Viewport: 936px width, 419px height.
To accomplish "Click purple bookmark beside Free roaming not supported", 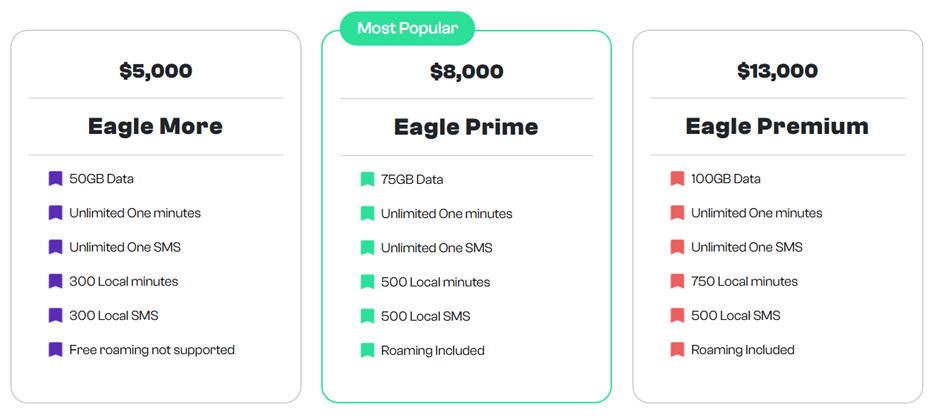I will coord(56,350).
